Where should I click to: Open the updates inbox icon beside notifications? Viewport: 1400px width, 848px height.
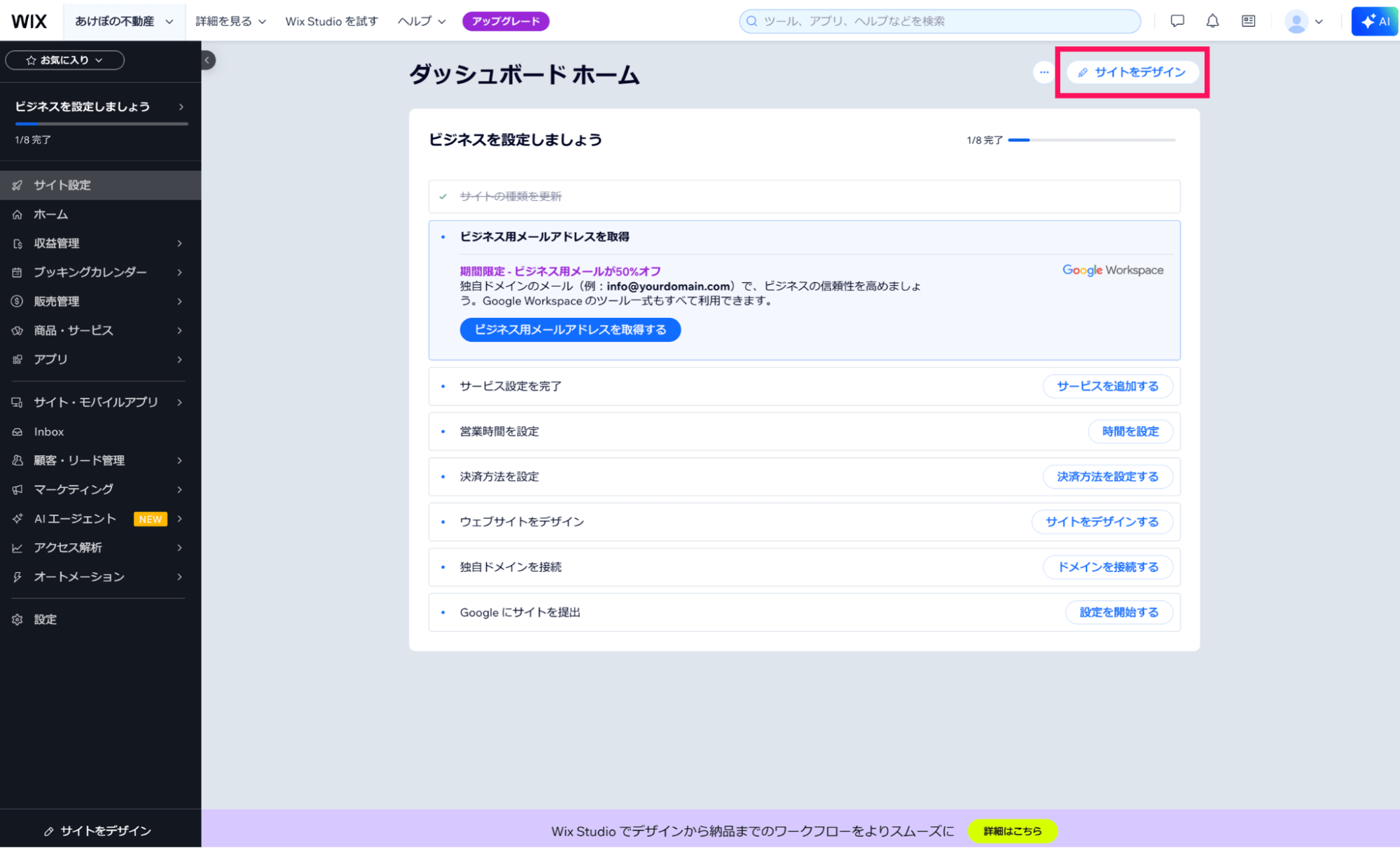pos(1248,20)
